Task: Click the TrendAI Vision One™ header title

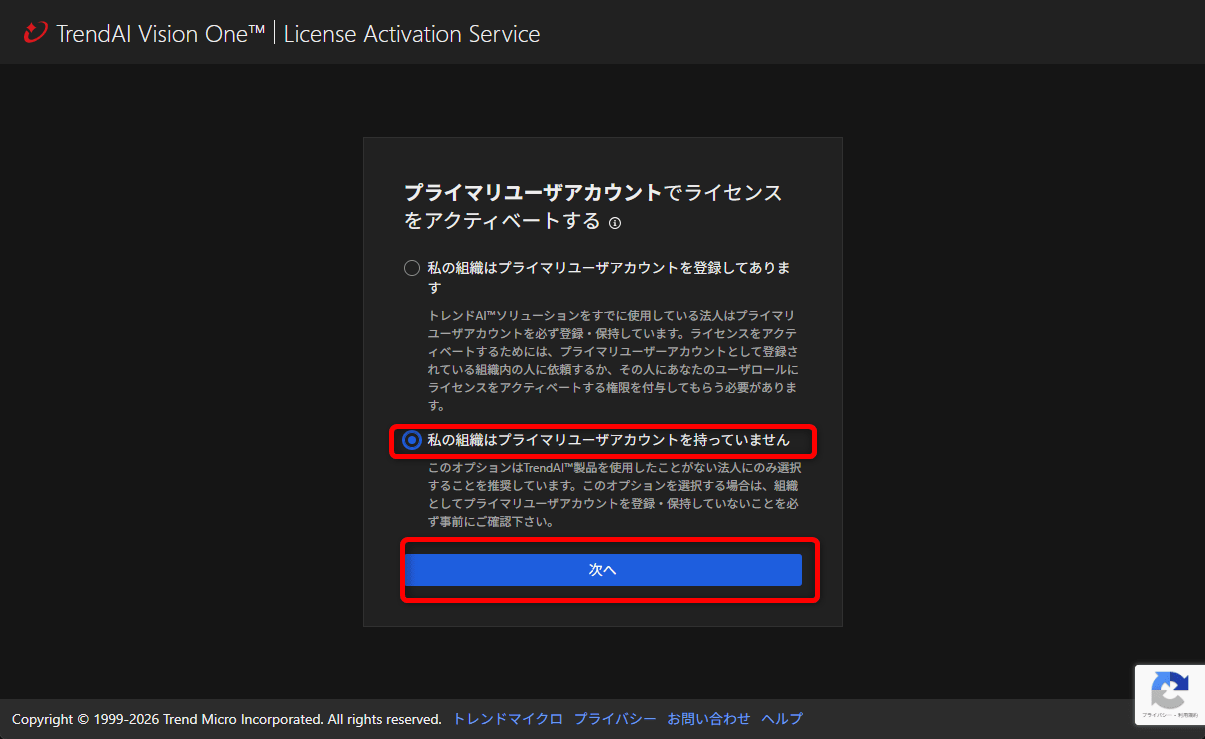Action: 160,34
